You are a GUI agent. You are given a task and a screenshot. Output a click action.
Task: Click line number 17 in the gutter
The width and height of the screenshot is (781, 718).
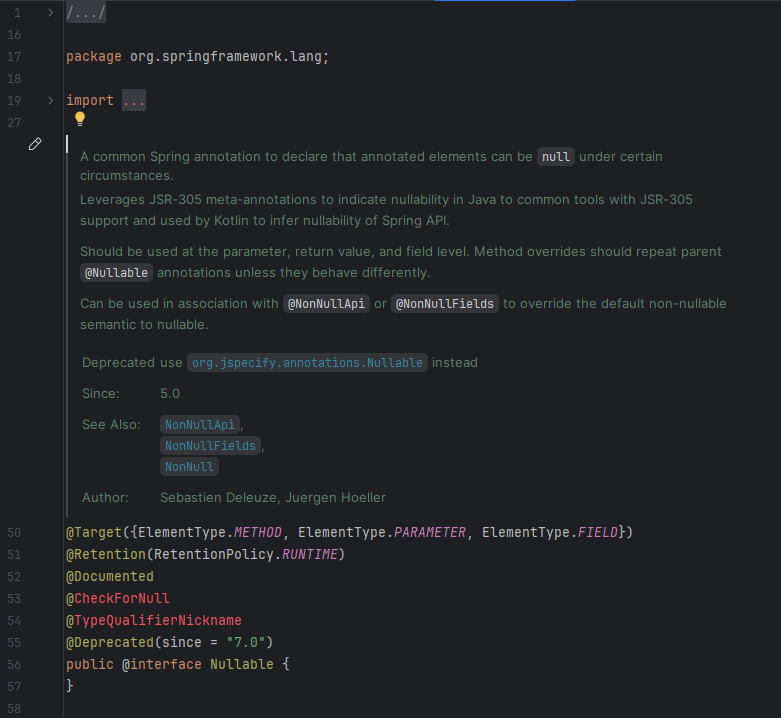(14, 57)
